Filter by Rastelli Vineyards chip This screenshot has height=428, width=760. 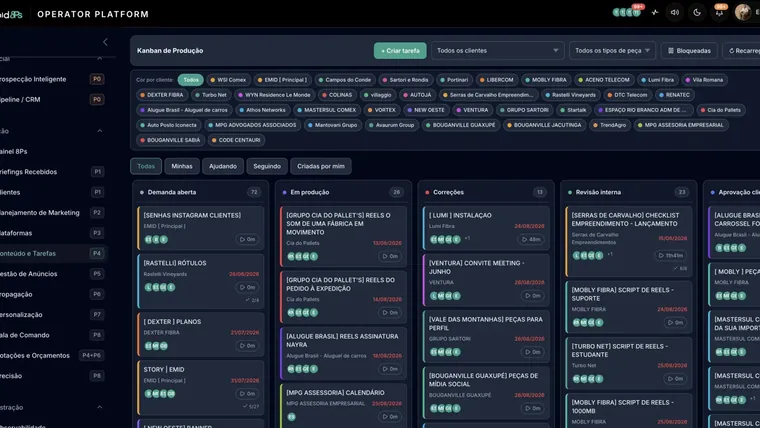(x=570, y=95)
